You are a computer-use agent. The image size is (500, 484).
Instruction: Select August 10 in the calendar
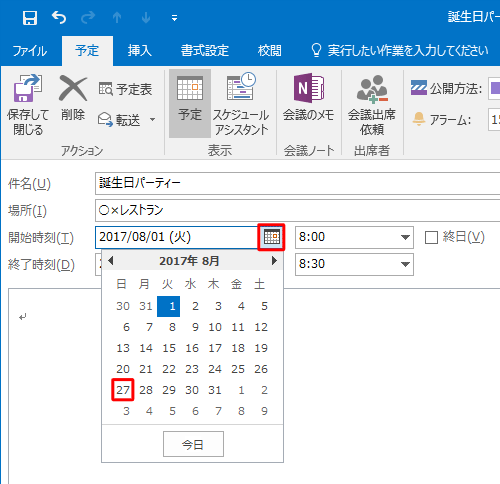[215, 327]
